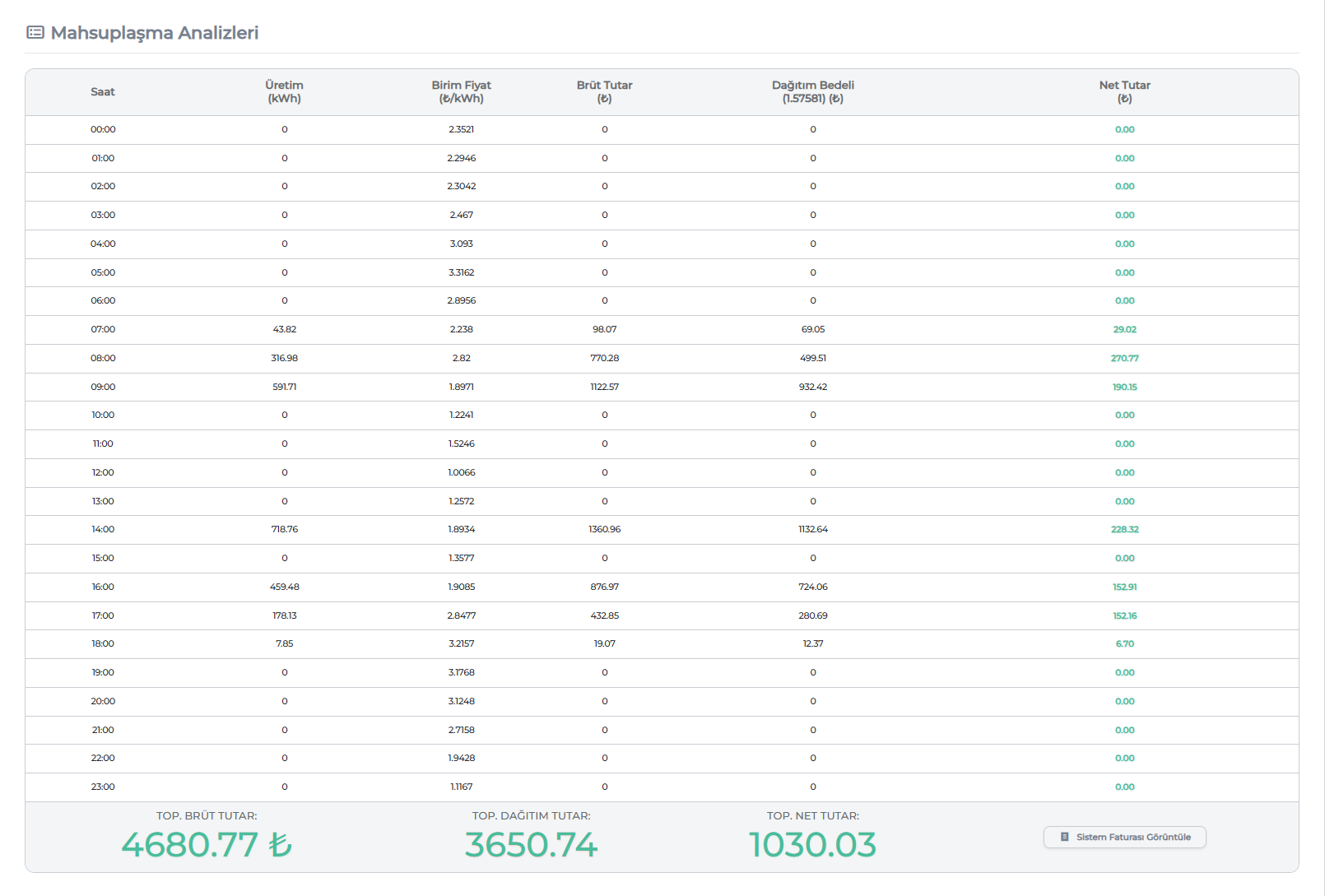Select the 718.76 production value at 14:00
The image size is (1325, 896).
coord(284,530)
